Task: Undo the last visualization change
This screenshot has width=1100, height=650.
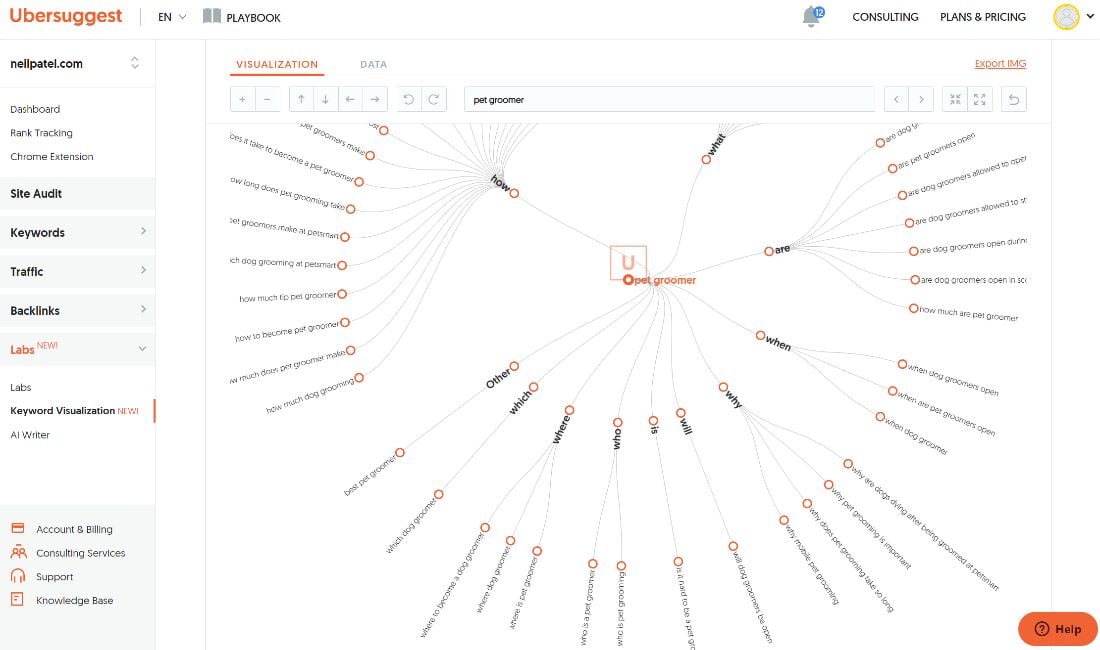Action: click(409, 99)
